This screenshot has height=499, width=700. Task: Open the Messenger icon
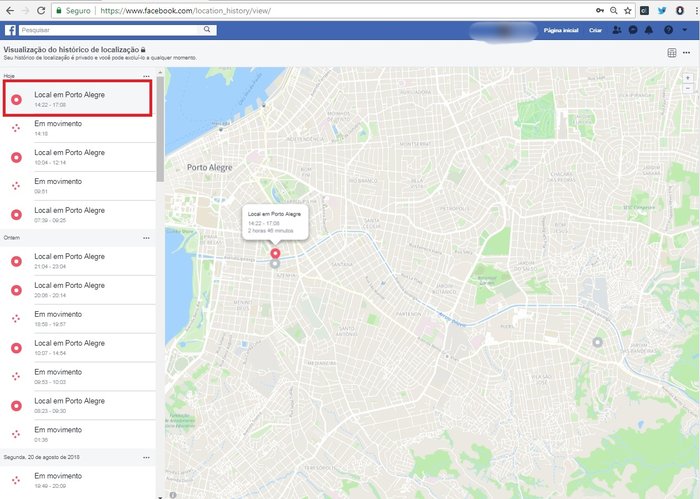[633, 30]
